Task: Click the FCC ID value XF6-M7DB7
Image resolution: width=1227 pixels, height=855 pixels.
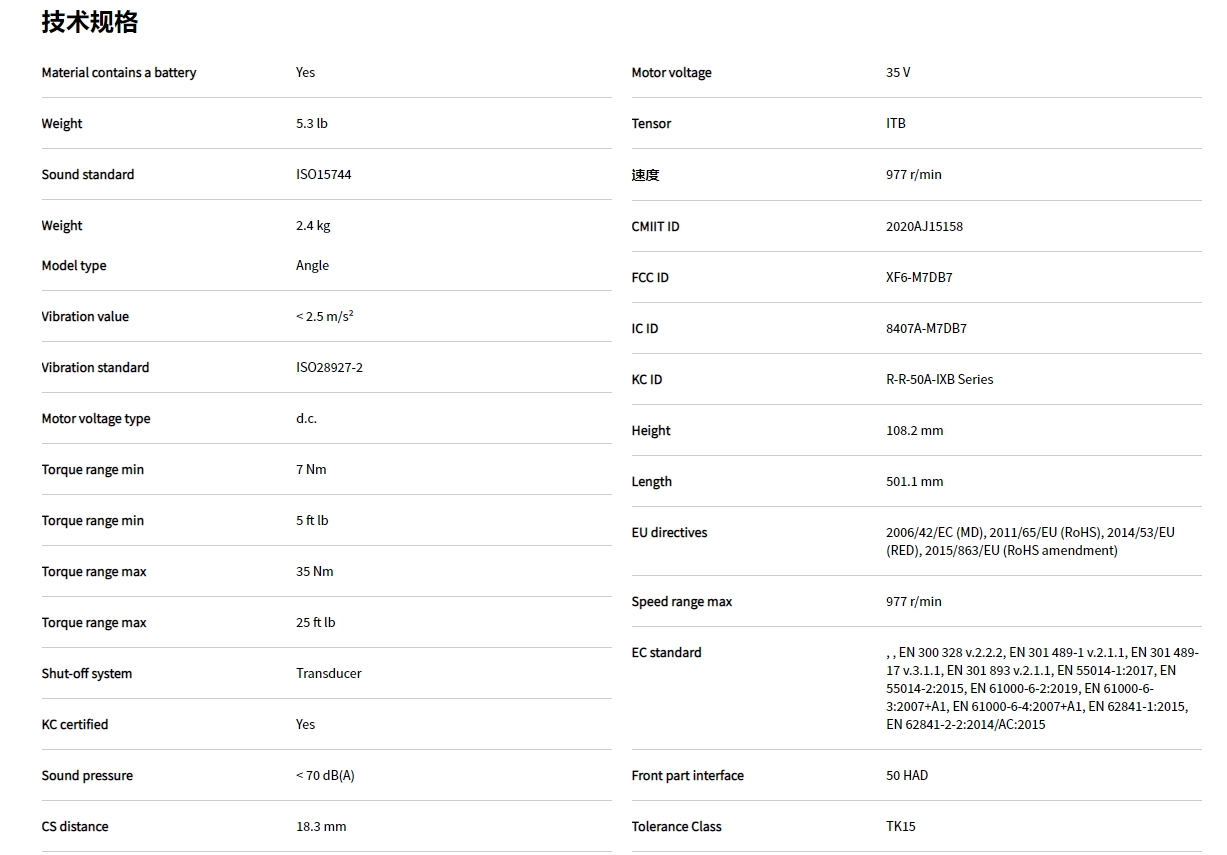Action: [919, 278]
